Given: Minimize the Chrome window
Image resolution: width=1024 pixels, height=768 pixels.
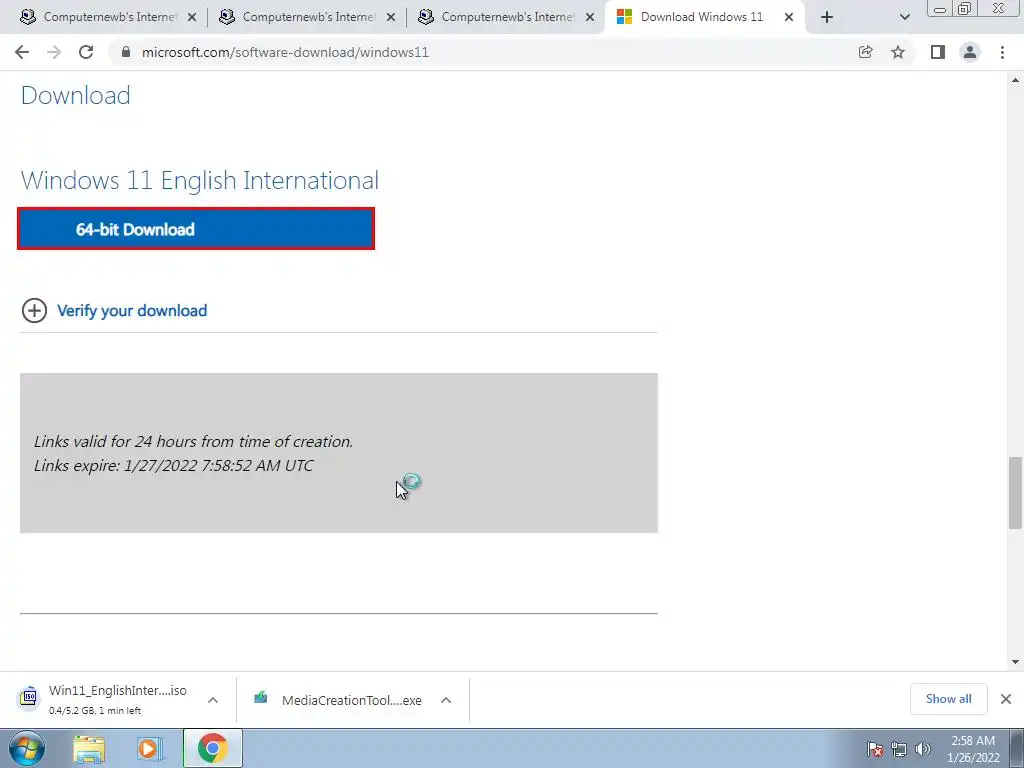Looking at the screenshot, I should pyautogui.click(x=941, y=8).
